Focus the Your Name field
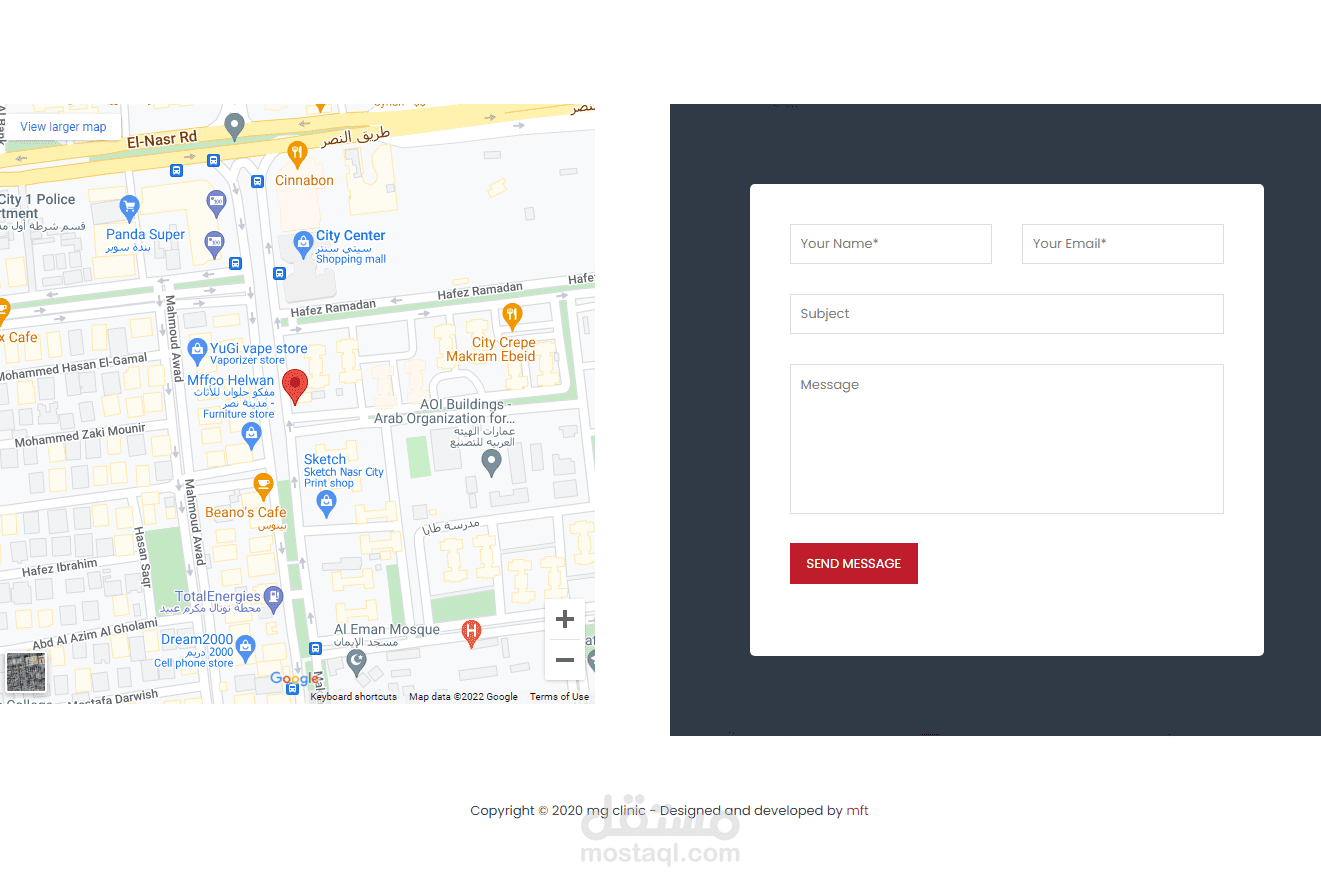The width and height of the screenshot is (1321, 885). [891, 244]
